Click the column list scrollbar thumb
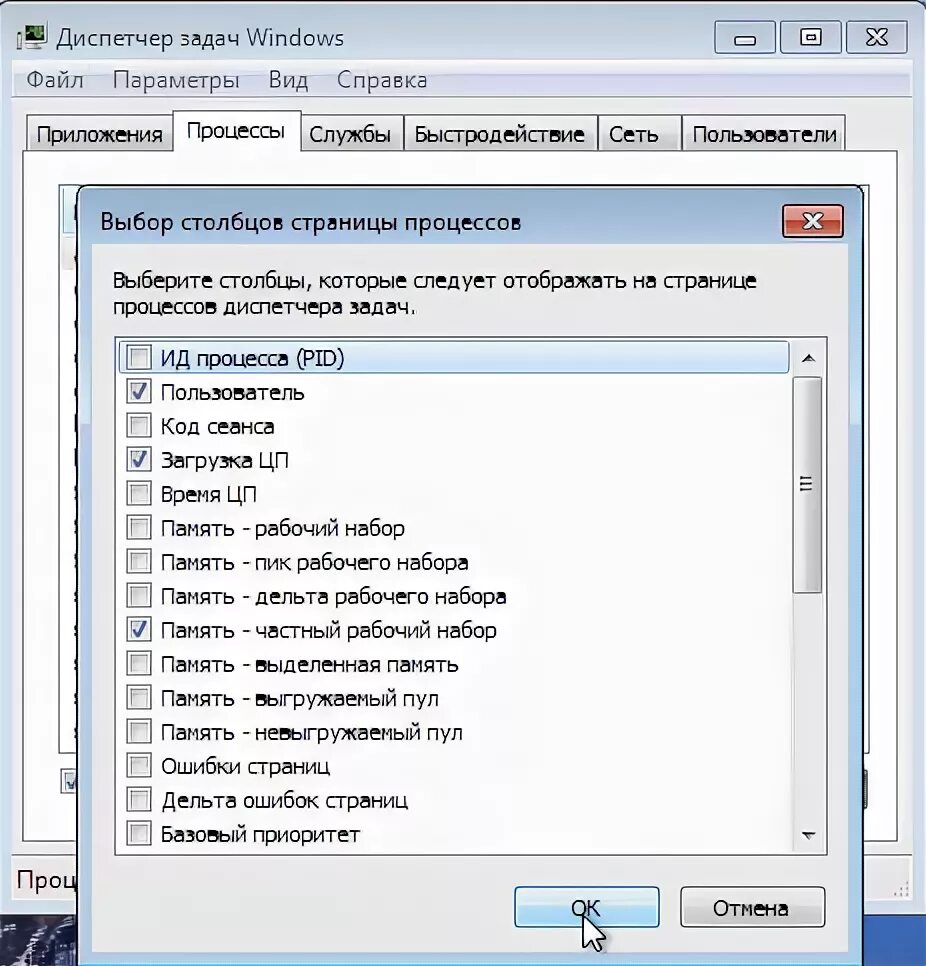The height and width of the screenshot is (966, 926). 806,485
